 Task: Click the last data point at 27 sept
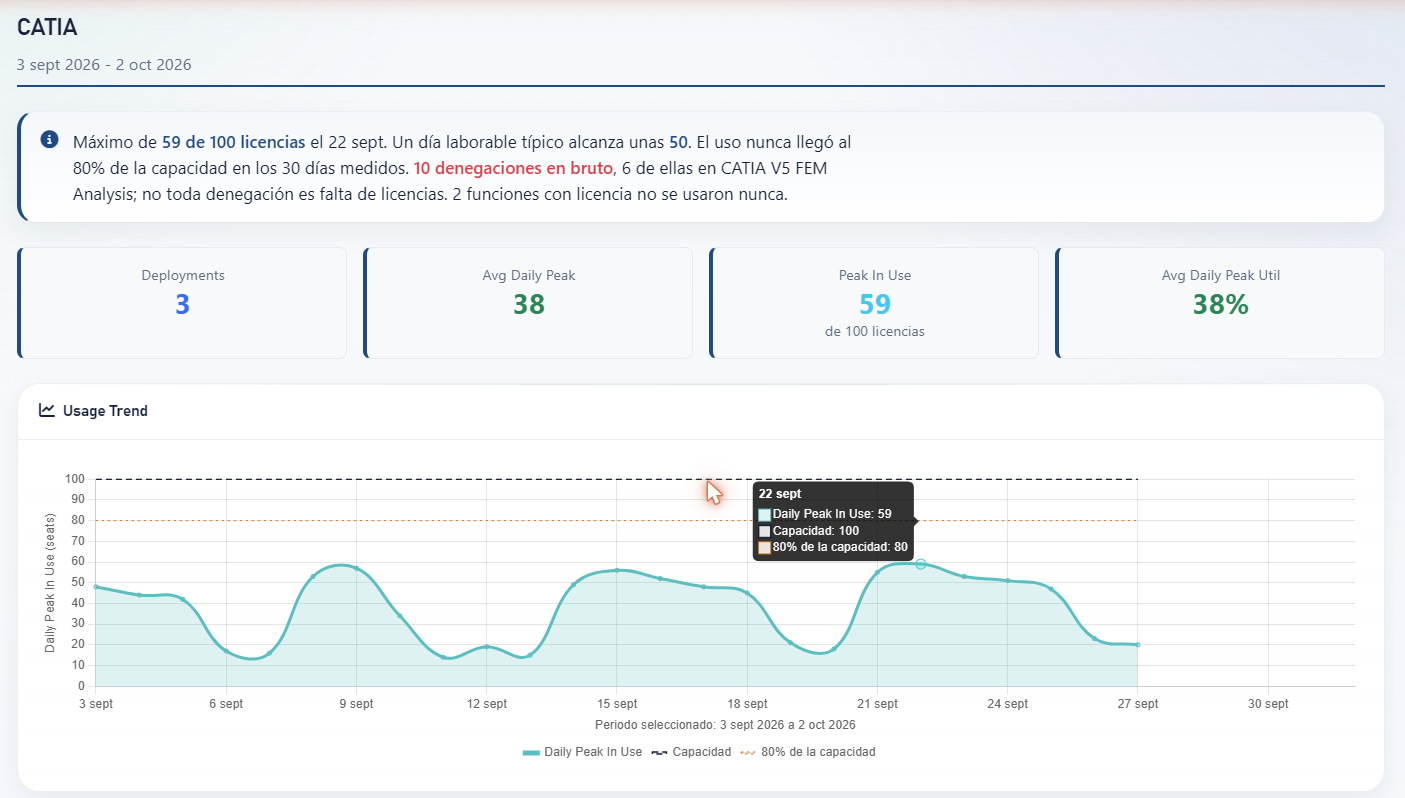1138,645
